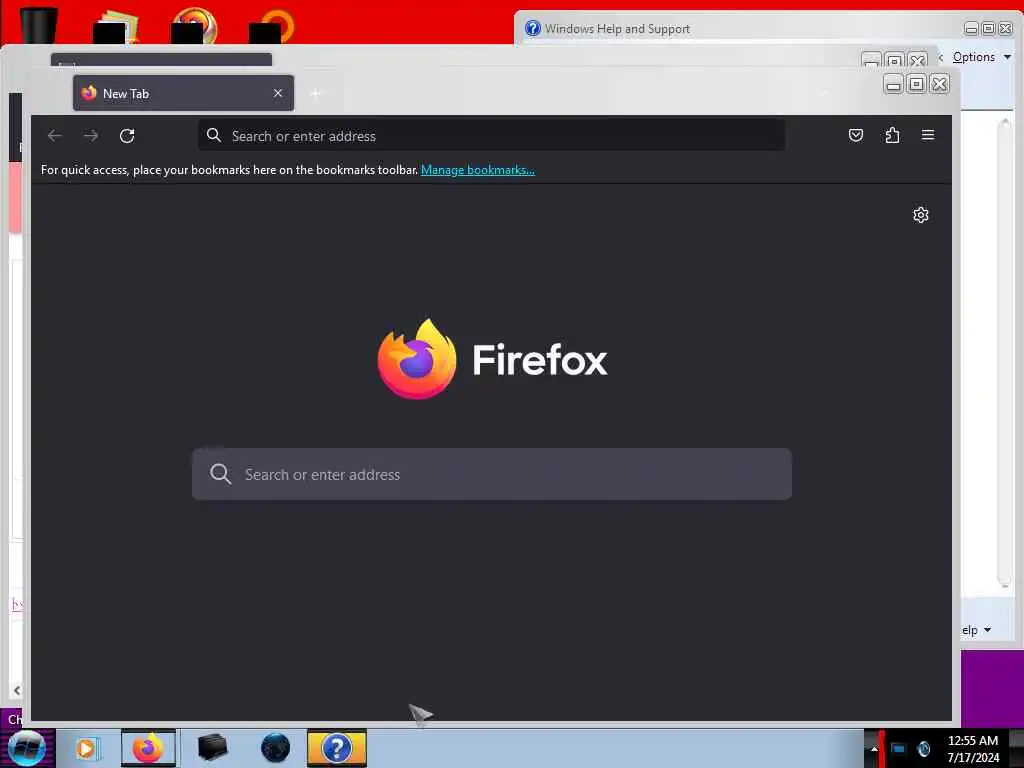Close the Firefox window
The image size is (1024, 768).
939,84
